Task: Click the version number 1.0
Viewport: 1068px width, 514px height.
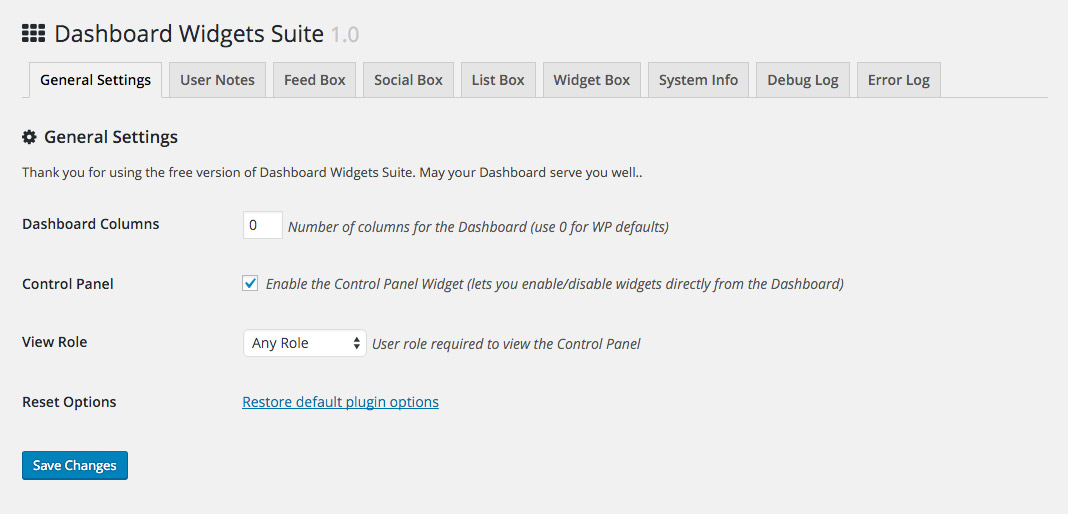Action: click(x=345, y=34)
